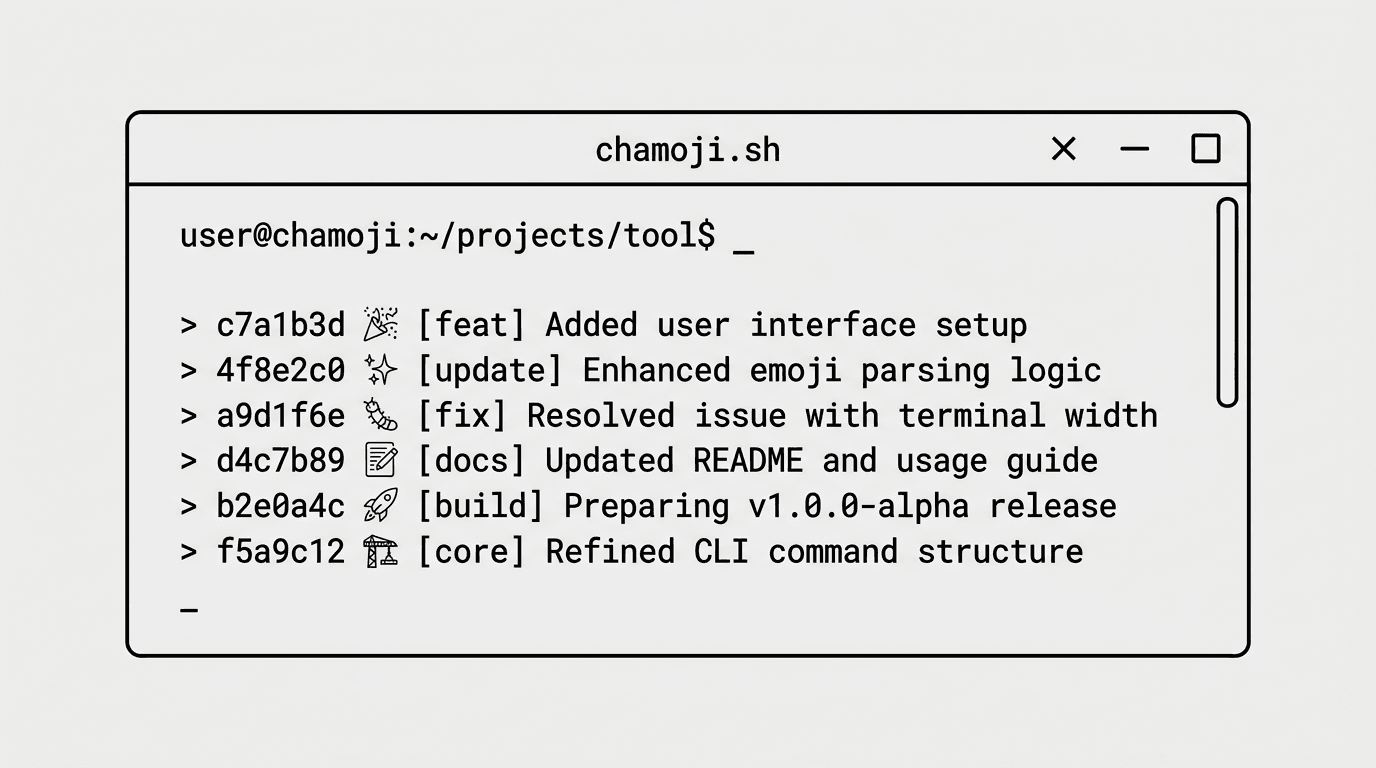The height and width of the screenshot is (768, 1376).
Task: Click the rocket emoji on the build commit
Action: [x=380, y=506]
